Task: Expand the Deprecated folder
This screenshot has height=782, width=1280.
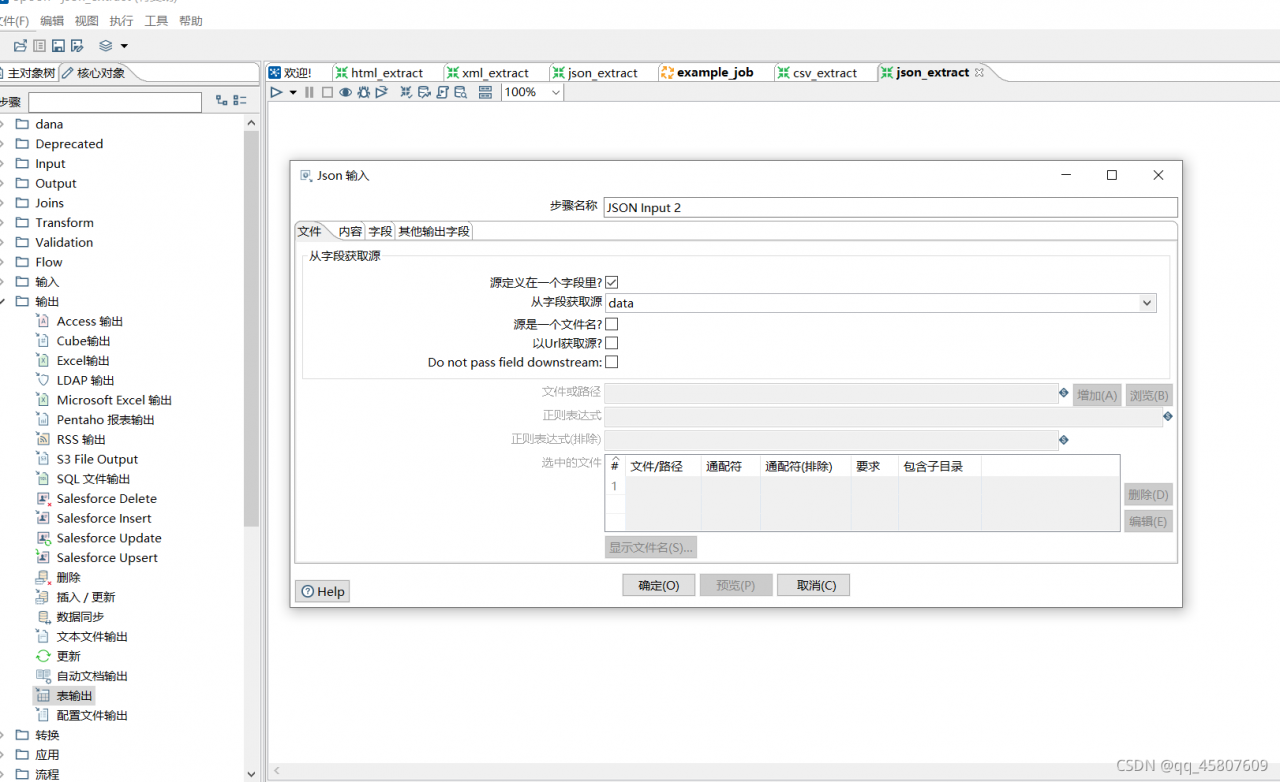Action: pos(2,144)
